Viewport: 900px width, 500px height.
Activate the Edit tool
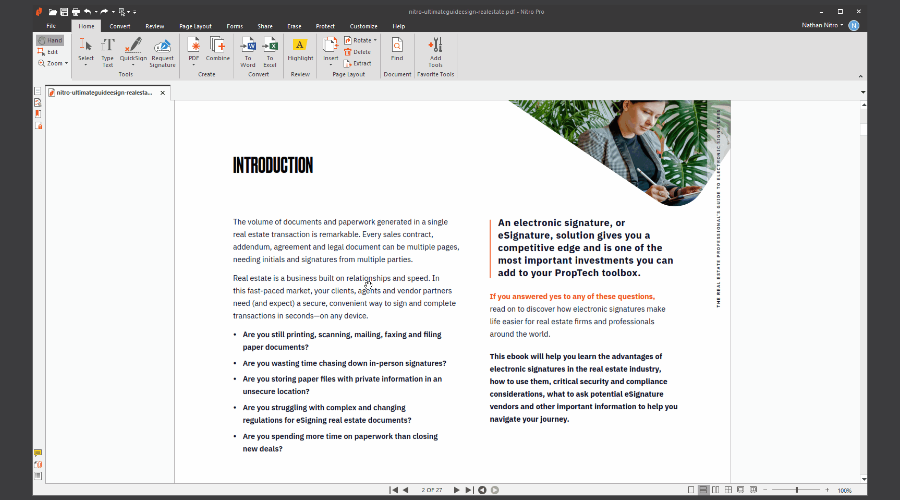[x=48, y=52]
